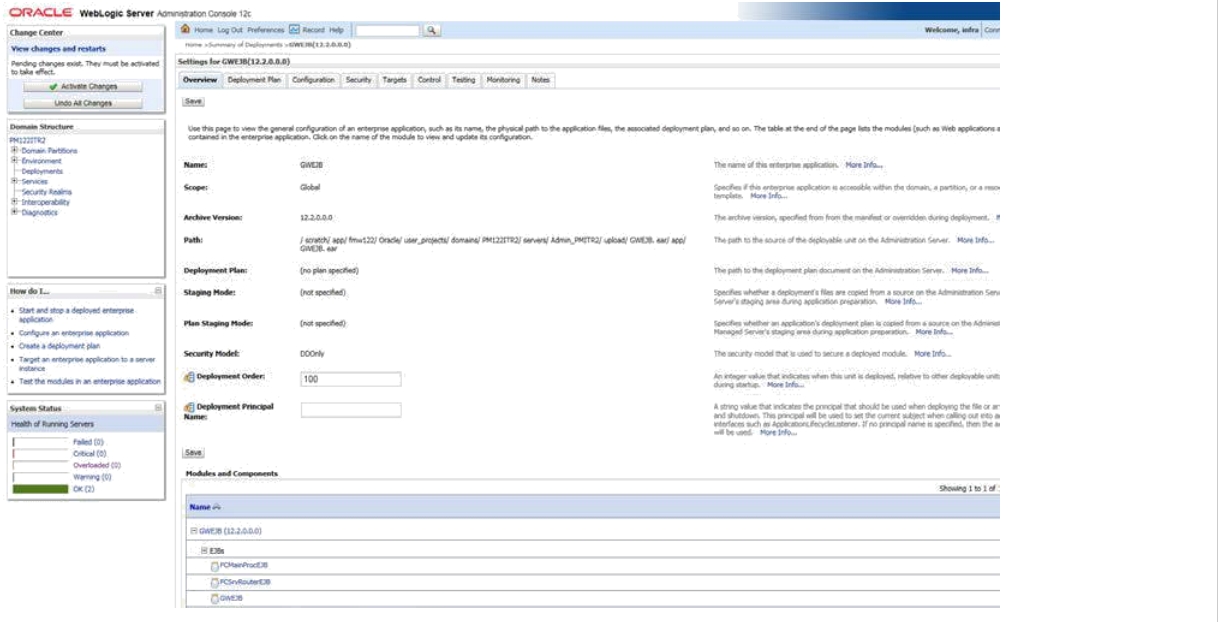Select Deployments in Domain Structure
The image size is (1218, 622).
pos(42,172)
